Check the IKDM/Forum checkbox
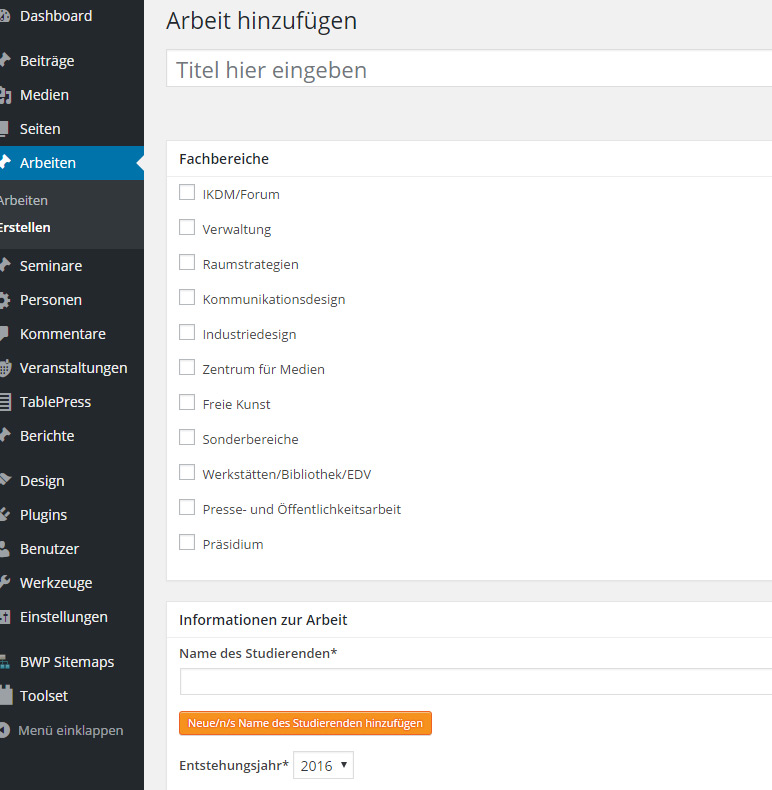This screenshot has height=790, width=772. coord(187,192)
